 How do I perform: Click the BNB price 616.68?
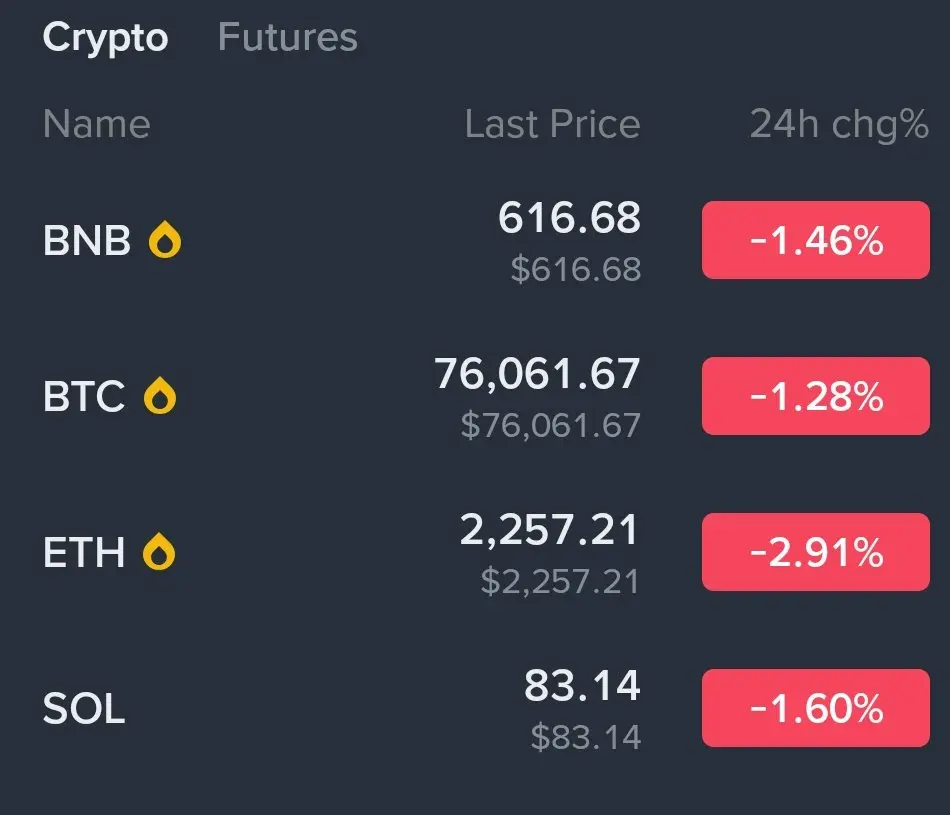pyautogui.click(x=570, y=217)
